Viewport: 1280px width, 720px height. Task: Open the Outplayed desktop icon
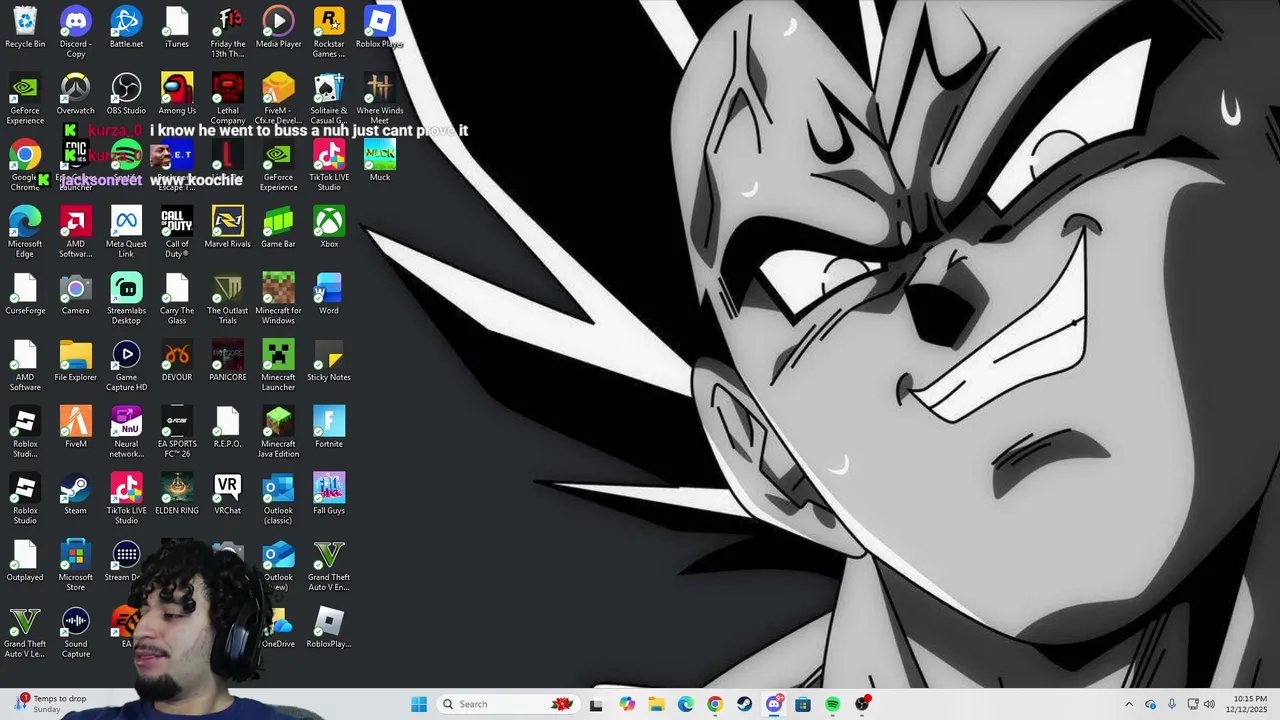click(x=25, y=562)
